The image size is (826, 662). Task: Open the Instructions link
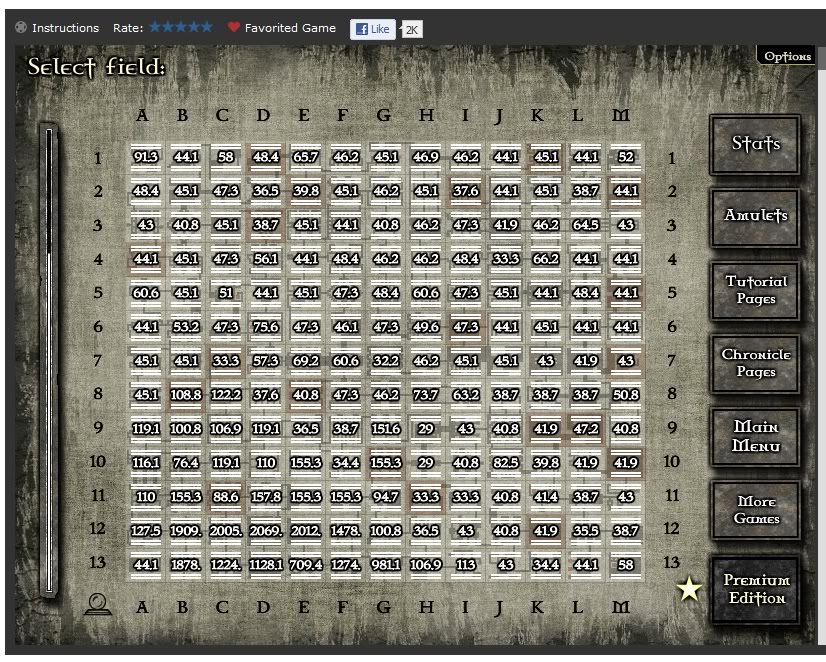65,28
